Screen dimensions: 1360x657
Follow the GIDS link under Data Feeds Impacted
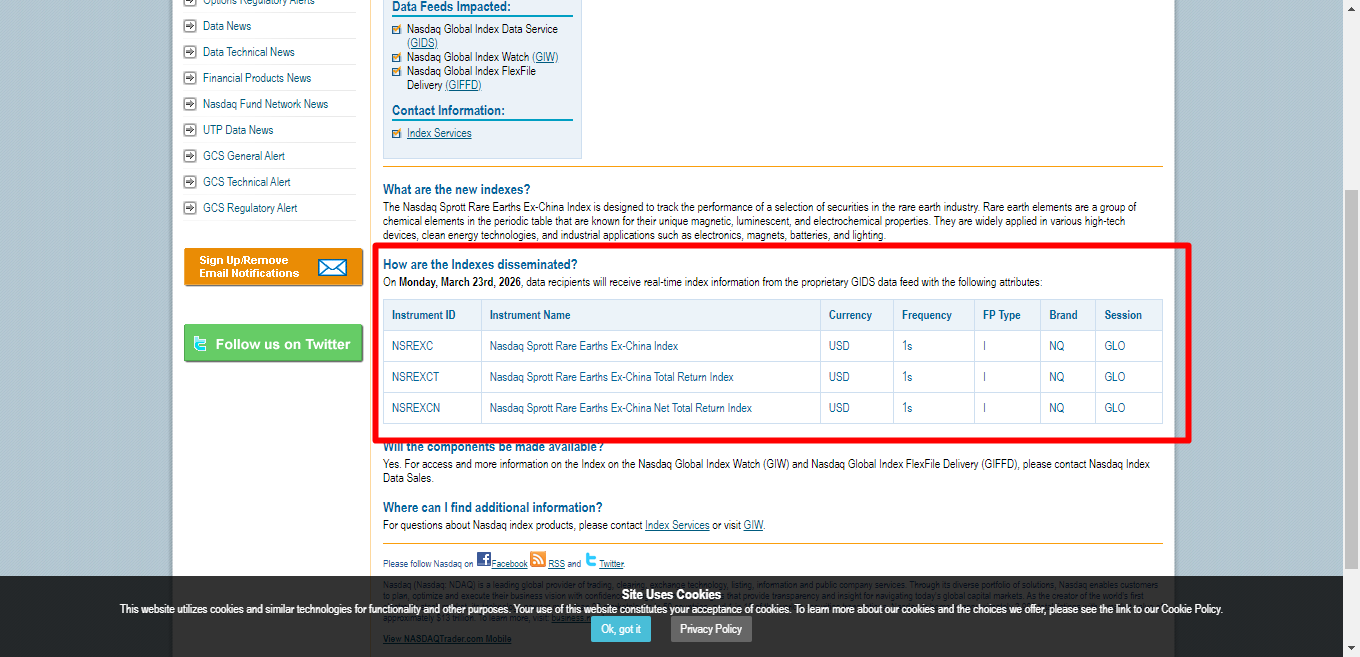(x=422, y=43)
